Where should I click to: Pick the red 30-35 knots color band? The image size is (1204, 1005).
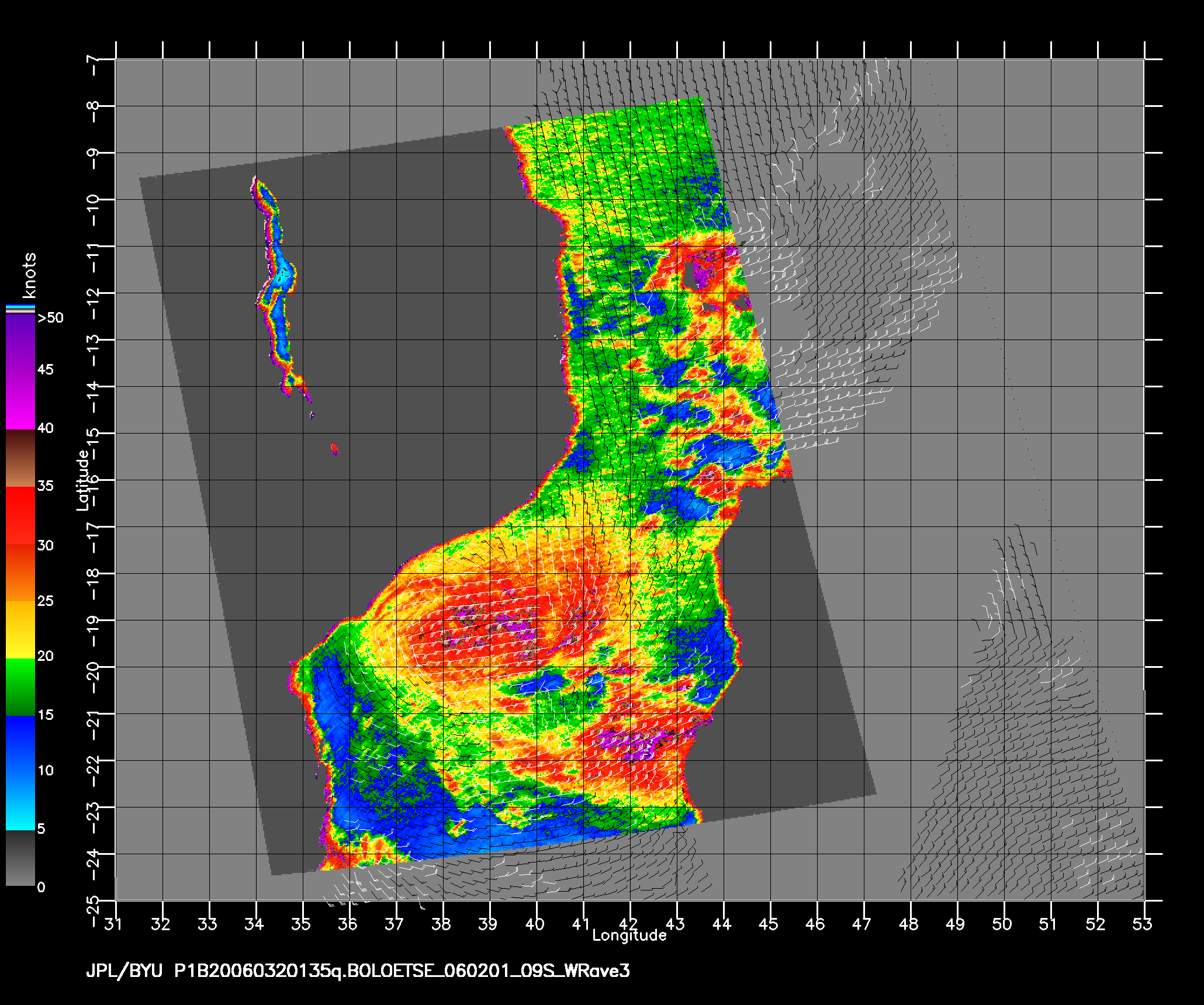20,516
